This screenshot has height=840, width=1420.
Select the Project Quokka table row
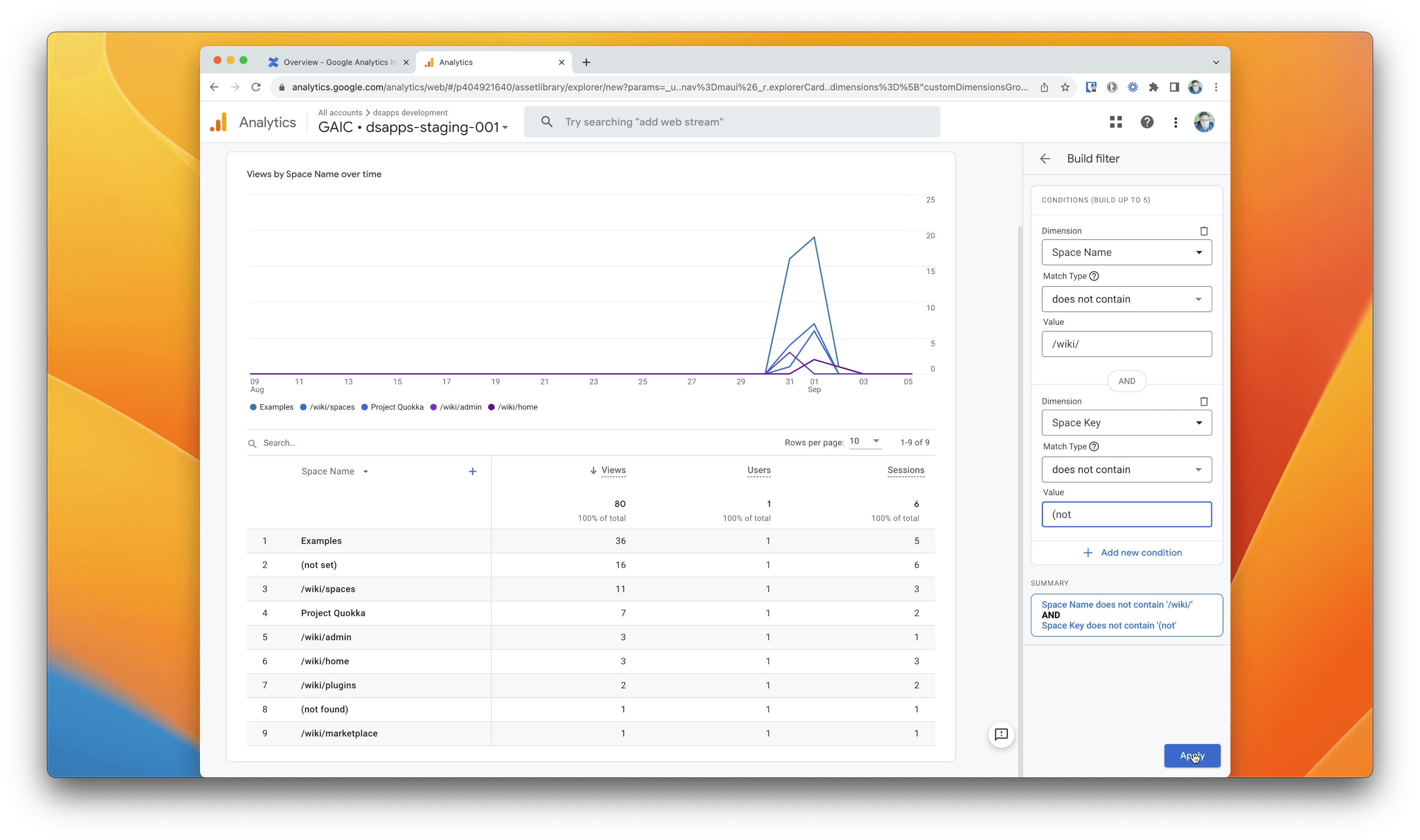(590, 613)
